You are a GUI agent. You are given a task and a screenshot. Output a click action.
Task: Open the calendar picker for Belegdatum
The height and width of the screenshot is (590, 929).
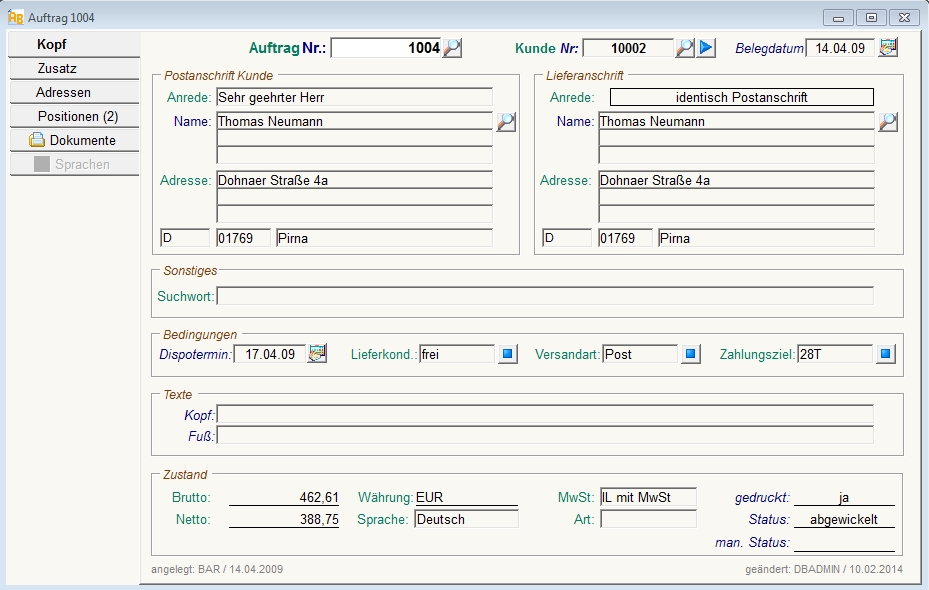888,48
